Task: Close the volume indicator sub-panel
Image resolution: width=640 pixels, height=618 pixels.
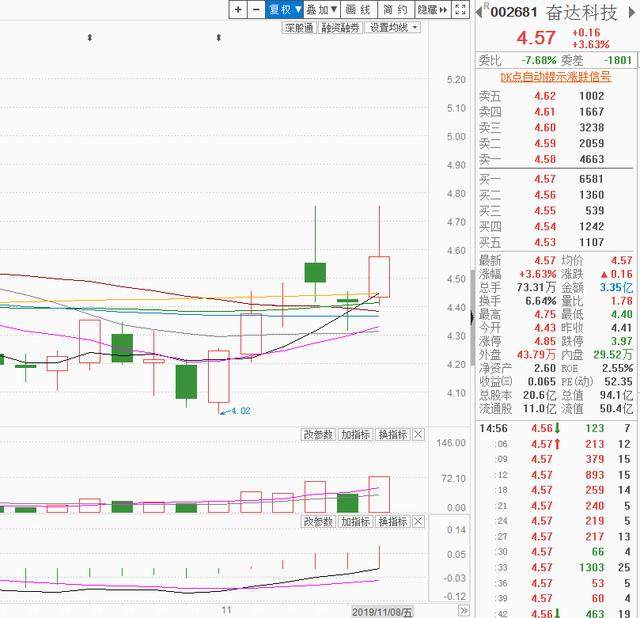Action: click(418, 435)
